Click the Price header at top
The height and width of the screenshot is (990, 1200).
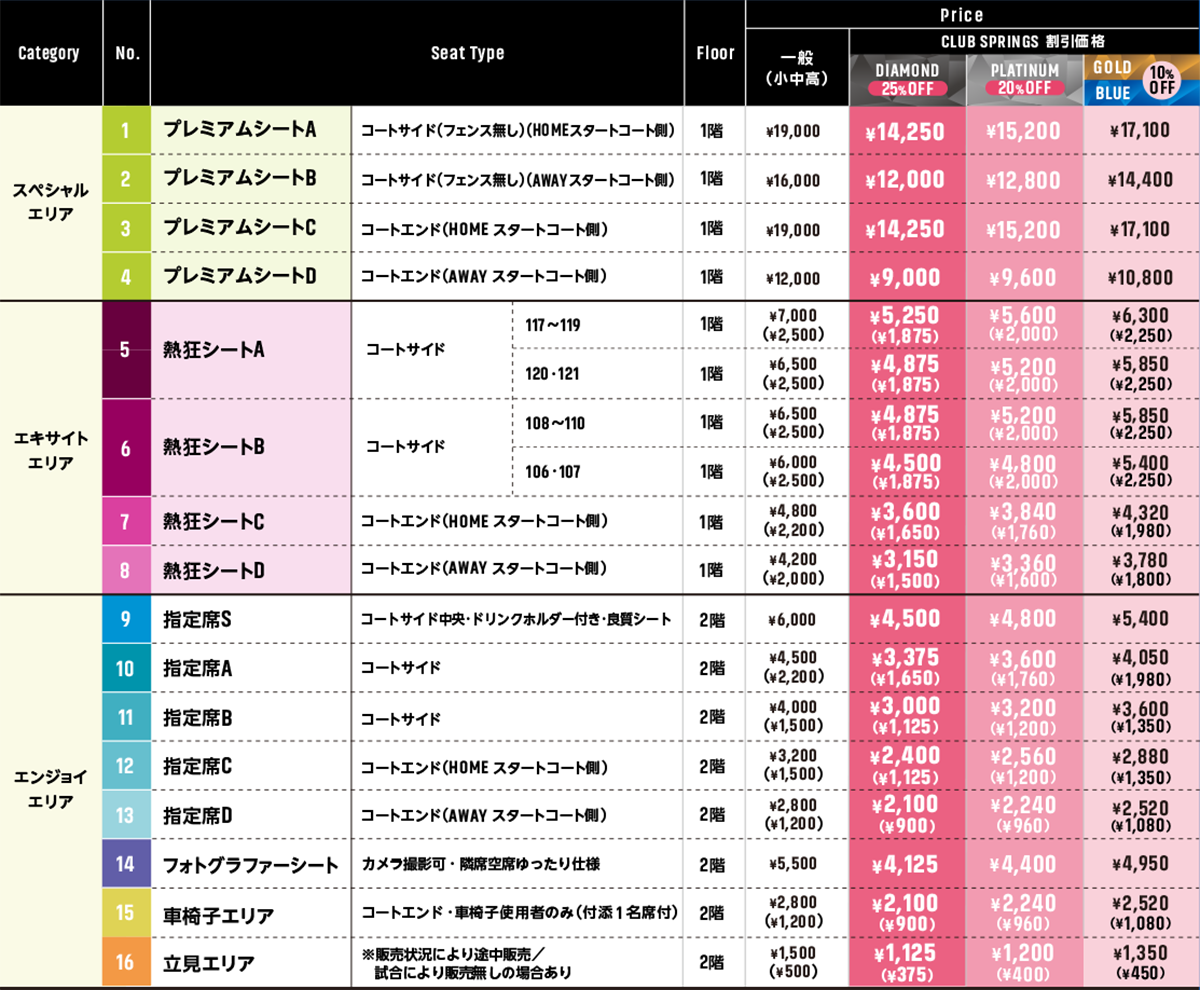[961, 15]
